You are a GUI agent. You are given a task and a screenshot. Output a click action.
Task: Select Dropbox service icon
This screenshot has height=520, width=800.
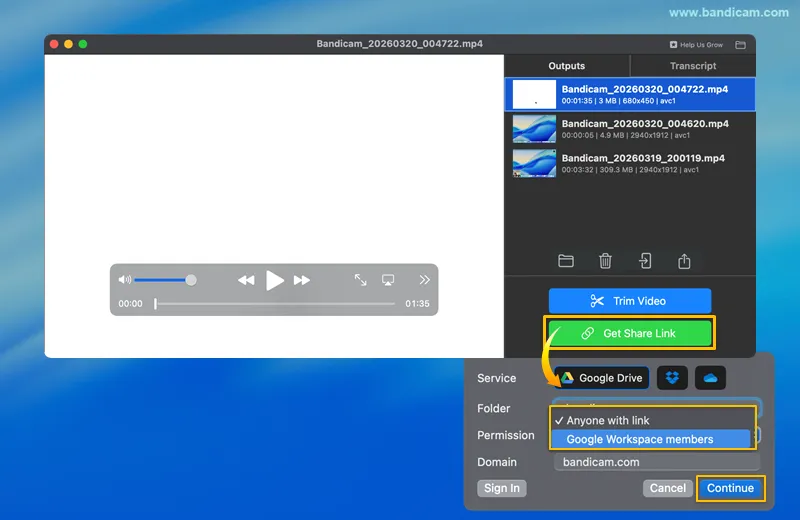pos(672,378)
